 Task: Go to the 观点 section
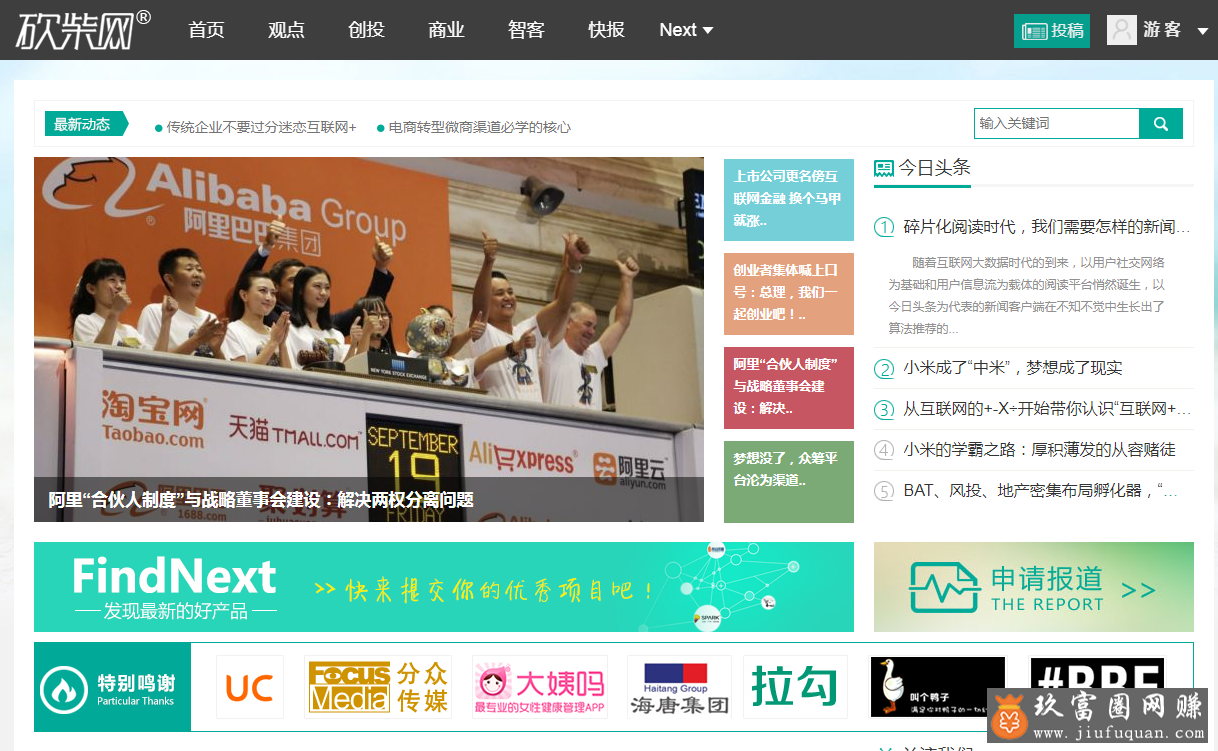tap(286, 30)
